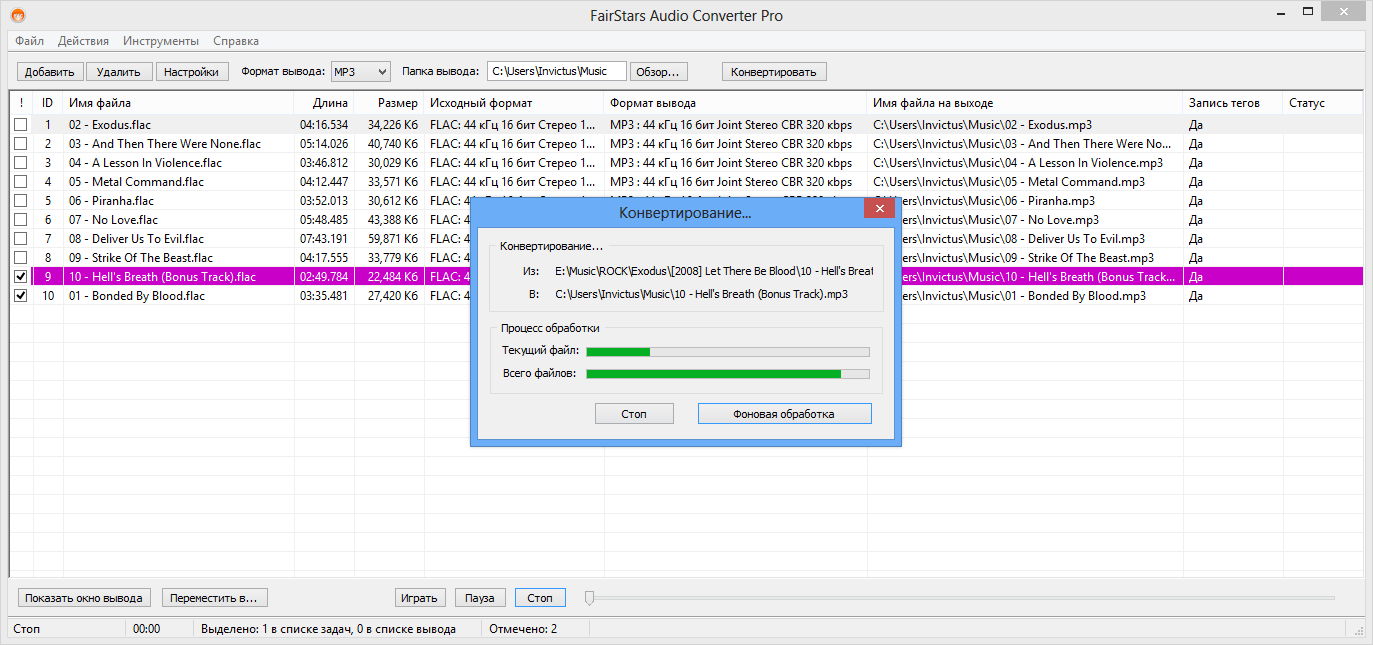This screenshot has height=645, width=1373.
Task: Click the ID column header
Action: [x=47, y=103]
